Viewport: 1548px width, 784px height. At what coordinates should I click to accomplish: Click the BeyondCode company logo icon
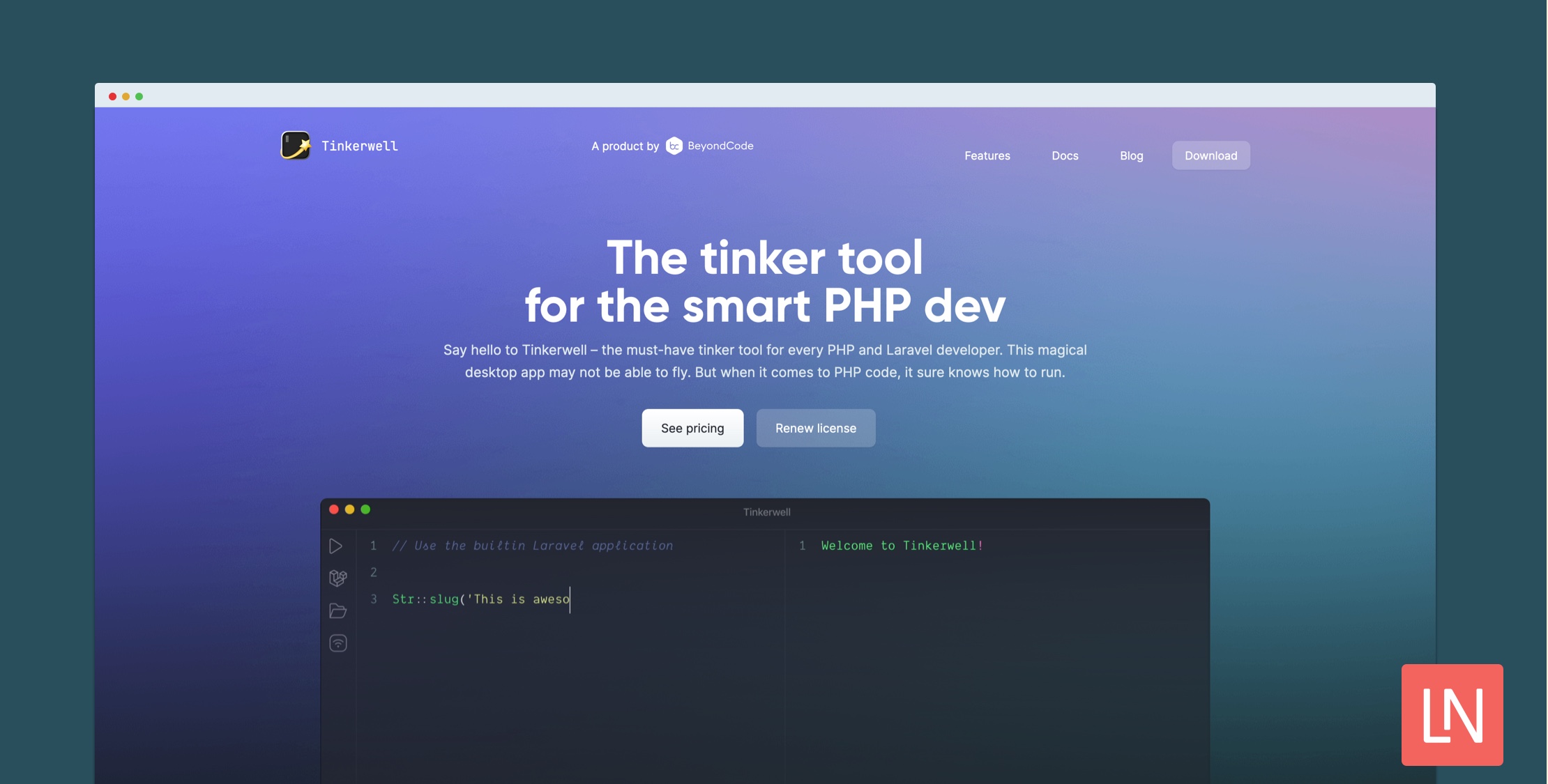(675, 145)
